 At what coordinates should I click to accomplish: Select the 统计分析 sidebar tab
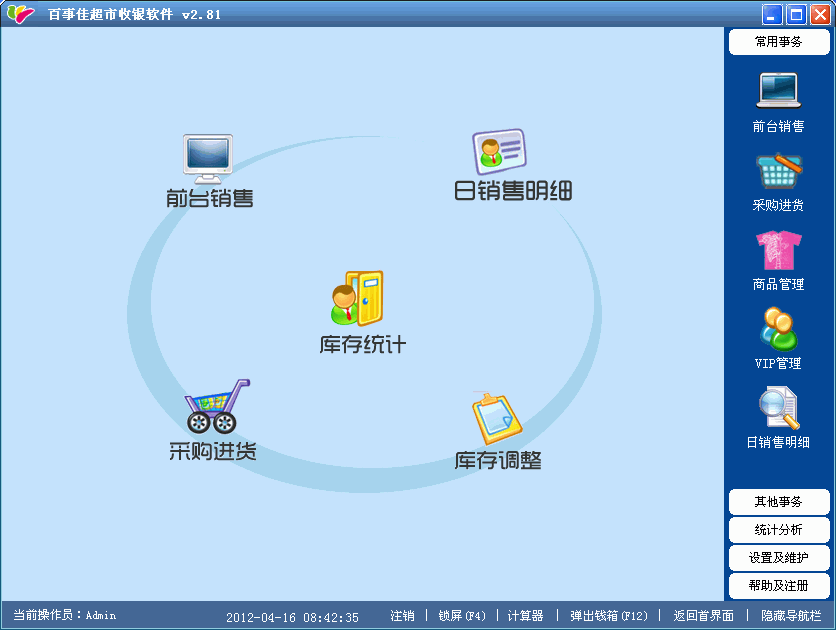click(x=779, y=530)
